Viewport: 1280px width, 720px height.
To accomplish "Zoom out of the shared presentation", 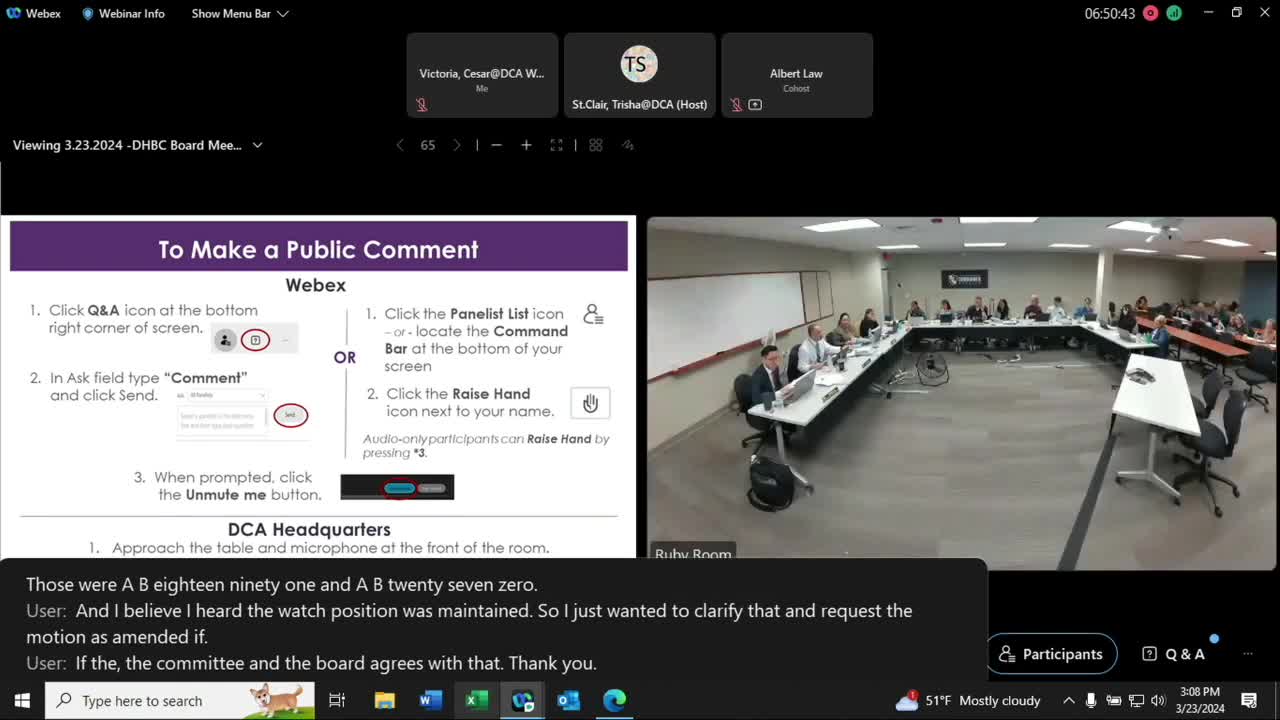I will [496, 145].
